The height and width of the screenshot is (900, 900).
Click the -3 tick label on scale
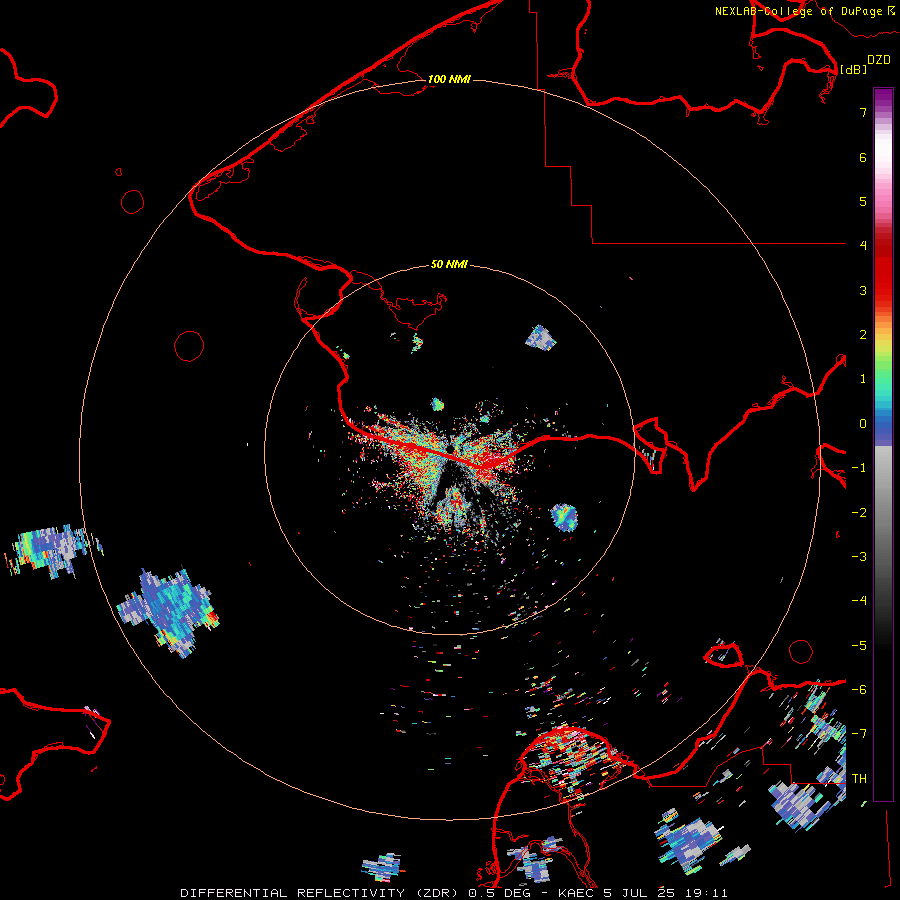pos(859,557)
